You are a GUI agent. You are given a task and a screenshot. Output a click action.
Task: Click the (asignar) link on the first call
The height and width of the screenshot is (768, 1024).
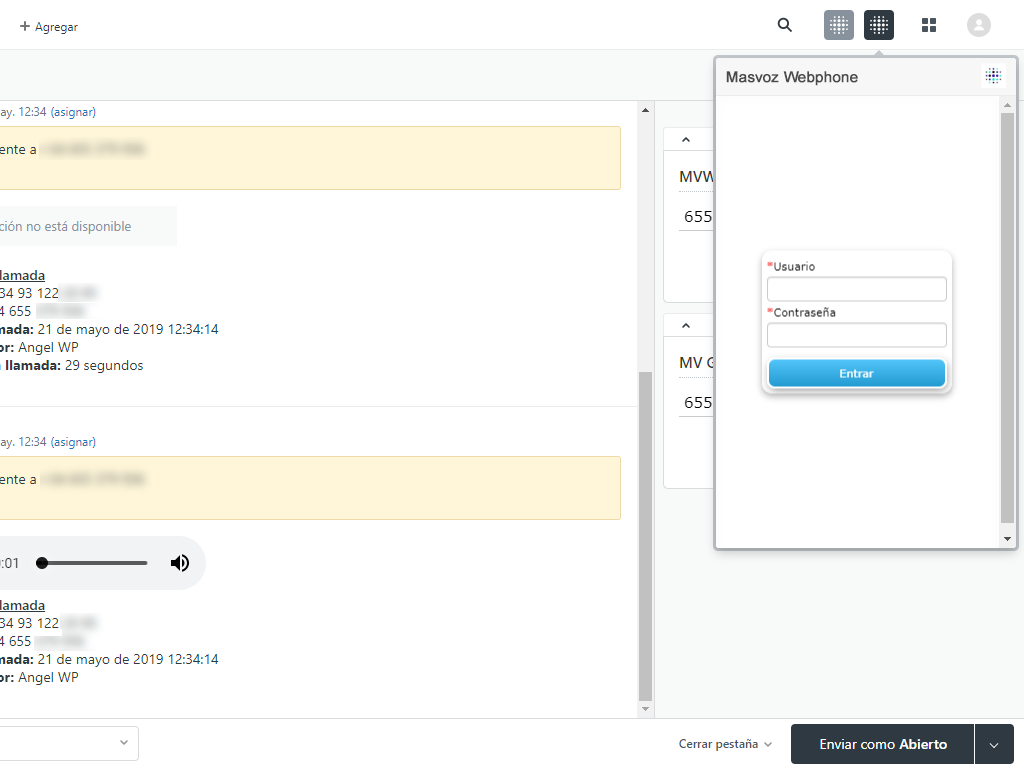(71, 111)
